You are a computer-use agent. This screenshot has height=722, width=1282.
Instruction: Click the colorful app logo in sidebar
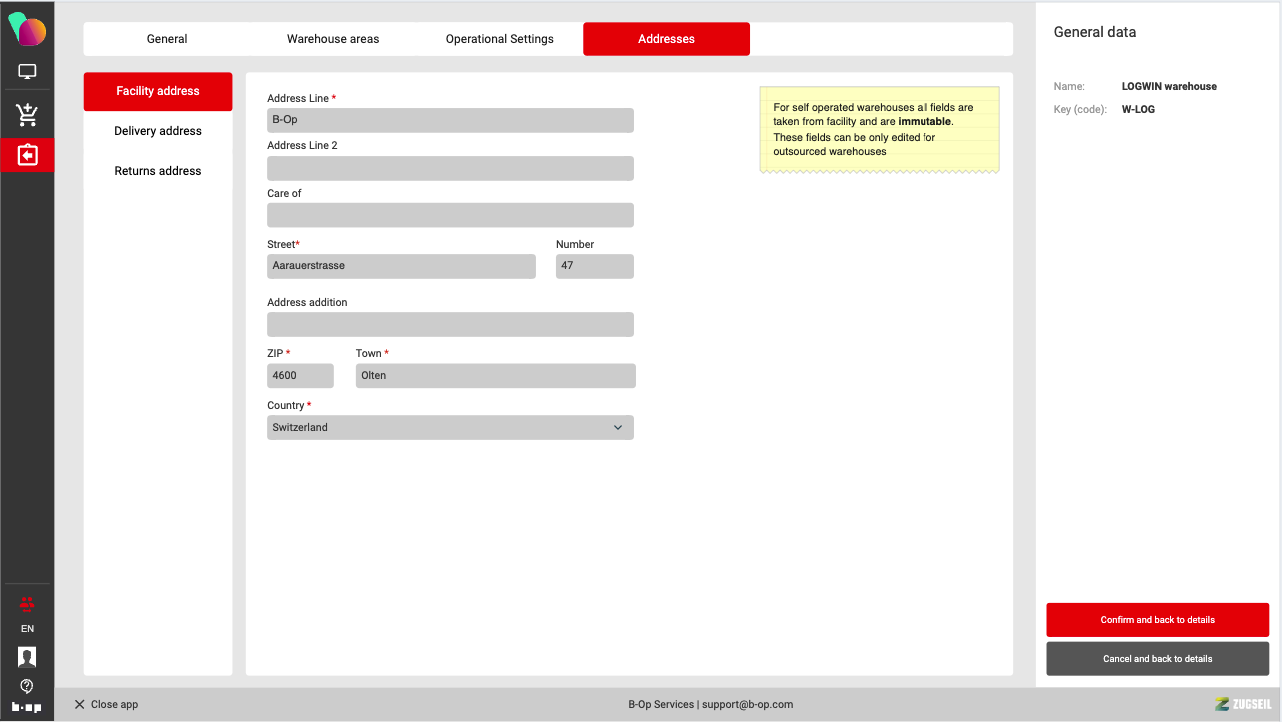(27, 29)
